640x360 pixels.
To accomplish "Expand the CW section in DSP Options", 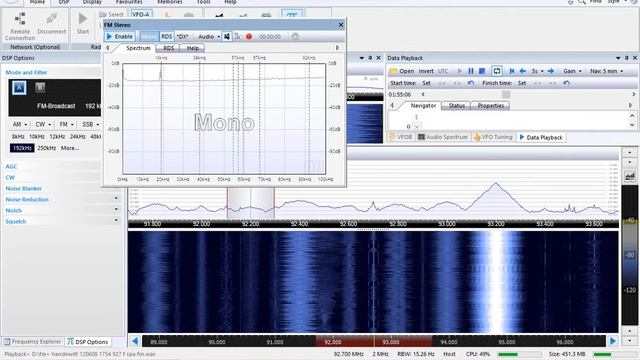I will point(10,178).
